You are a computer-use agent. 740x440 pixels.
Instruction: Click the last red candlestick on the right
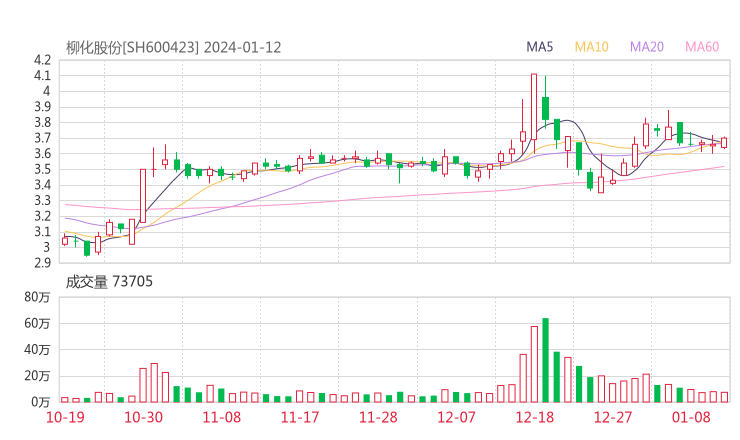pyautogui.click(x=724, y=143)
